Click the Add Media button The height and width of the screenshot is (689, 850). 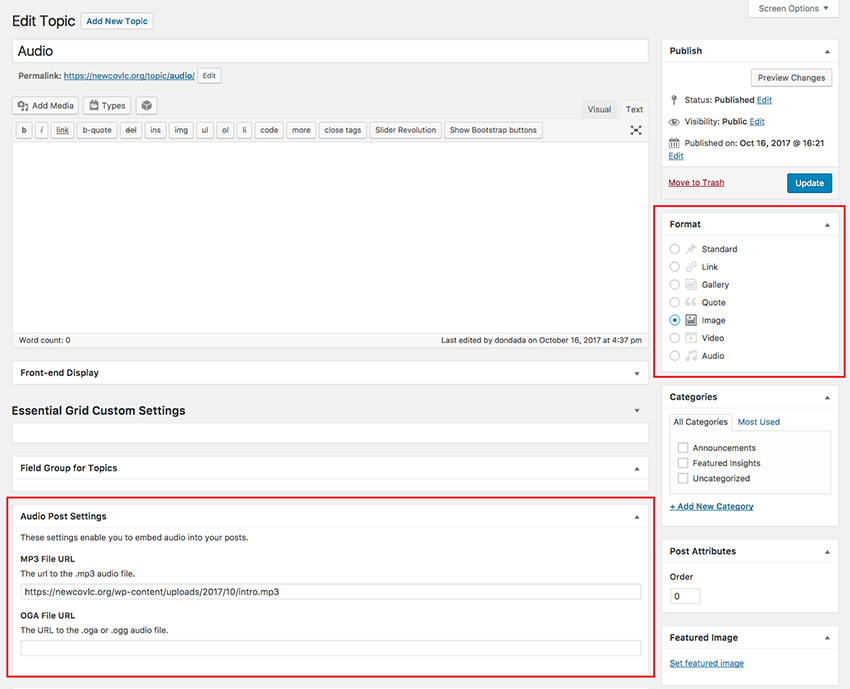46,106
